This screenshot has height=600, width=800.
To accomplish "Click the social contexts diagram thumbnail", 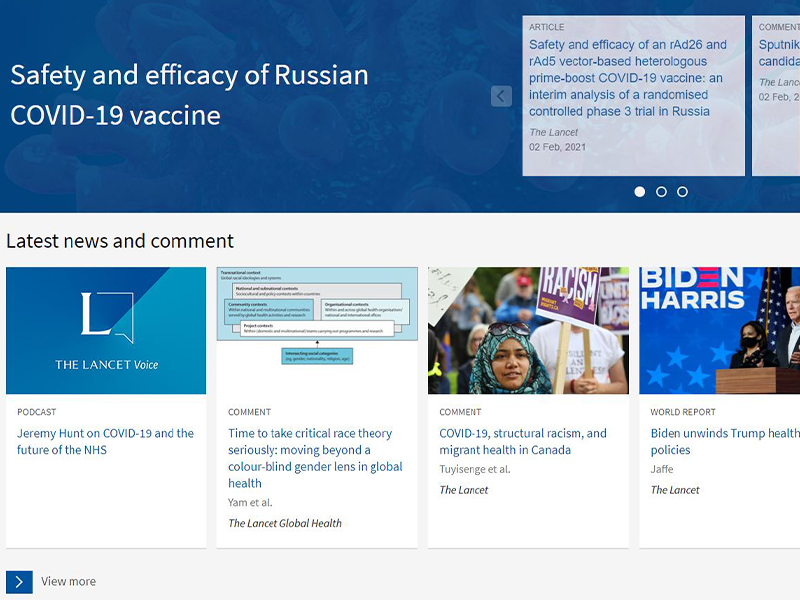I will [317, 330].
